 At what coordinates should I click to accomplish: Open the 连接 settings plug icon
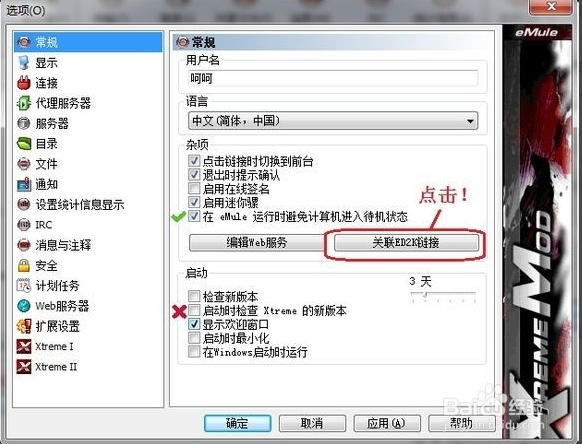click(24, 83)
